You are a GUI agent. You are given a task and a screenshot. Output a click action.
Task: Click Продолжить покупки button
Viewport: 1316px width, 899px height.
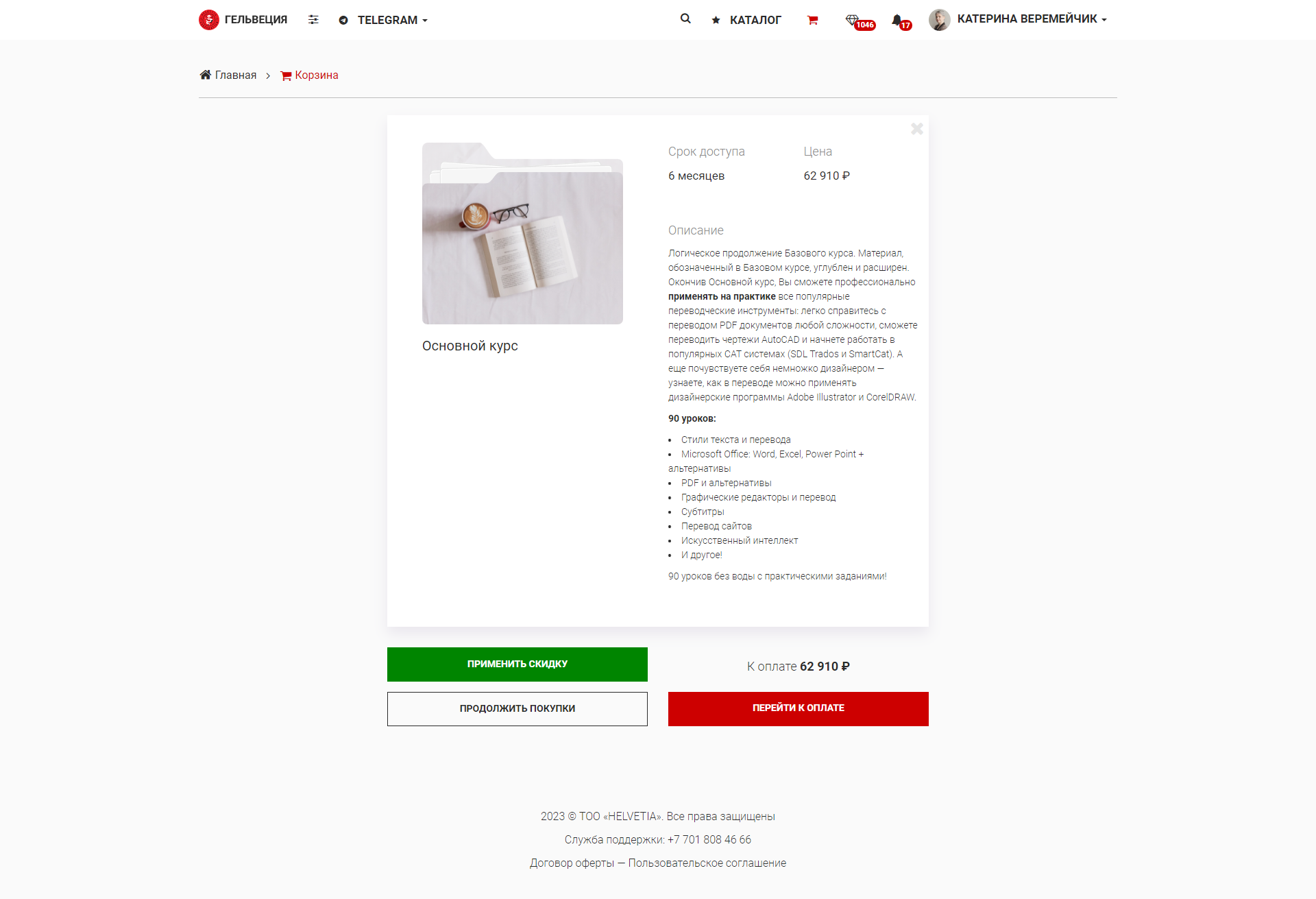click(x=517, y=708)
